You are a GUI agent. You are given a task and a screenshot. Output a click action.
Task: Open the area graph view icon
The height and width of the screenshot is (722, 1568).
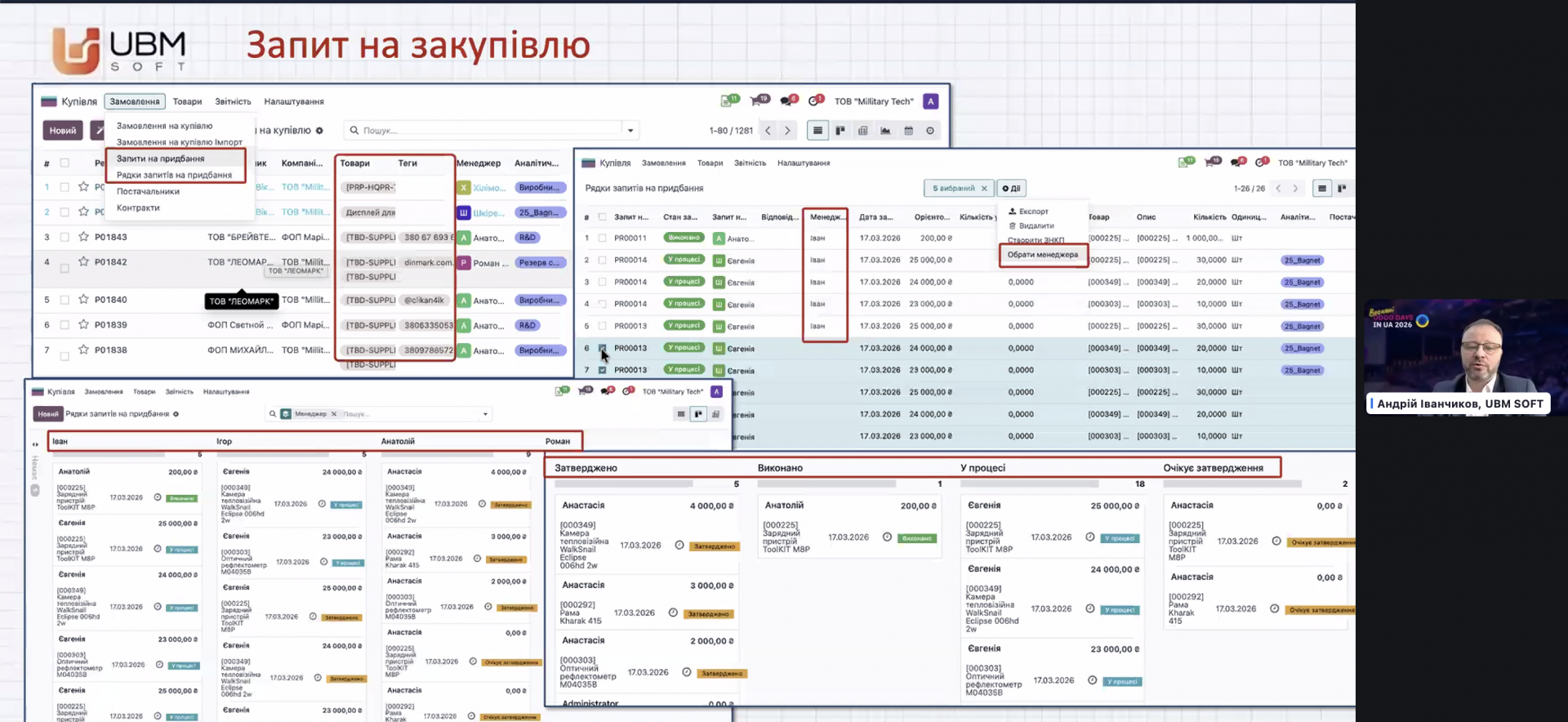(885, 131)
